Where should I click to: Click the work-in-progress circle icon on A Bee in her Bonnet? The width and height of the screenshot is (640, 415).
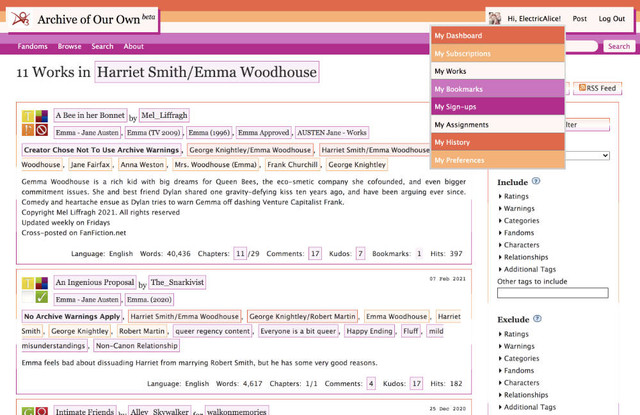pyautogui.click(x=42, y=130)
